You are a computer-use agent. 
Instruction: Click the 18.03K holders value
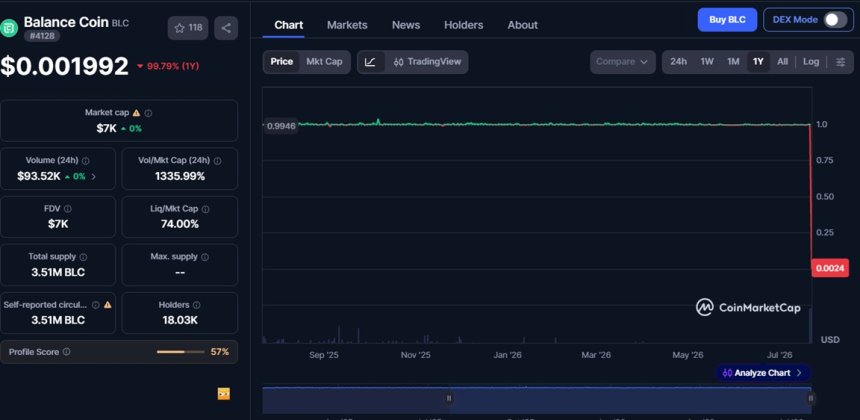click(x=180, y=320)
